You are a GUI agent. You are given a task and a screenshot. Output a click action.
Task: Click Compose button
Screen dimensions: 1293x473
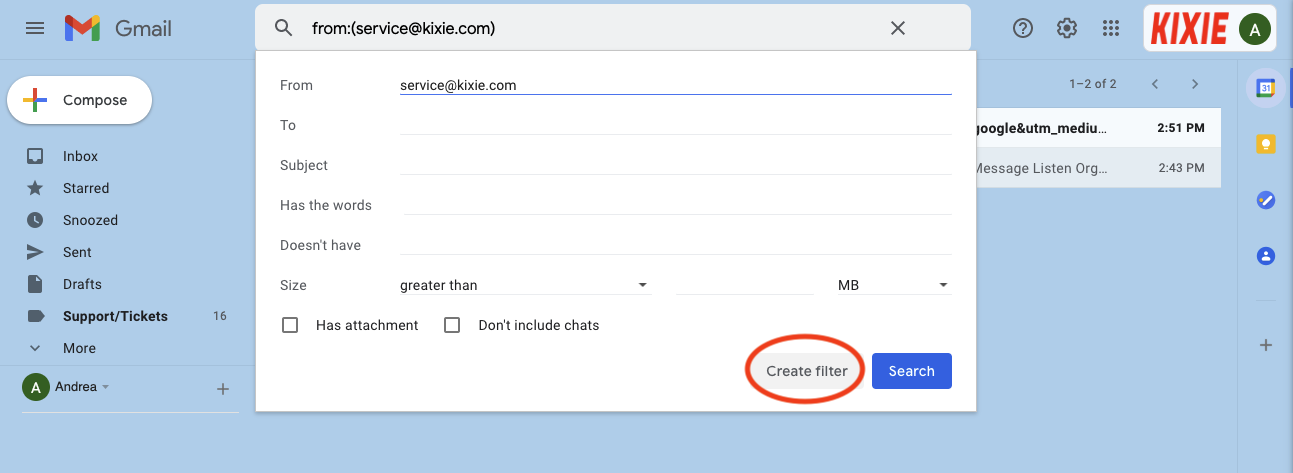coord(80,100)
